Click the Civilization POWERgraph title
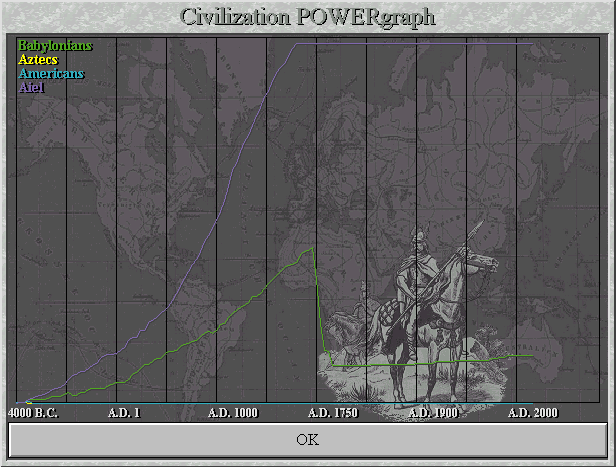This screenshot has height=467, width=616. coord(308,17)
